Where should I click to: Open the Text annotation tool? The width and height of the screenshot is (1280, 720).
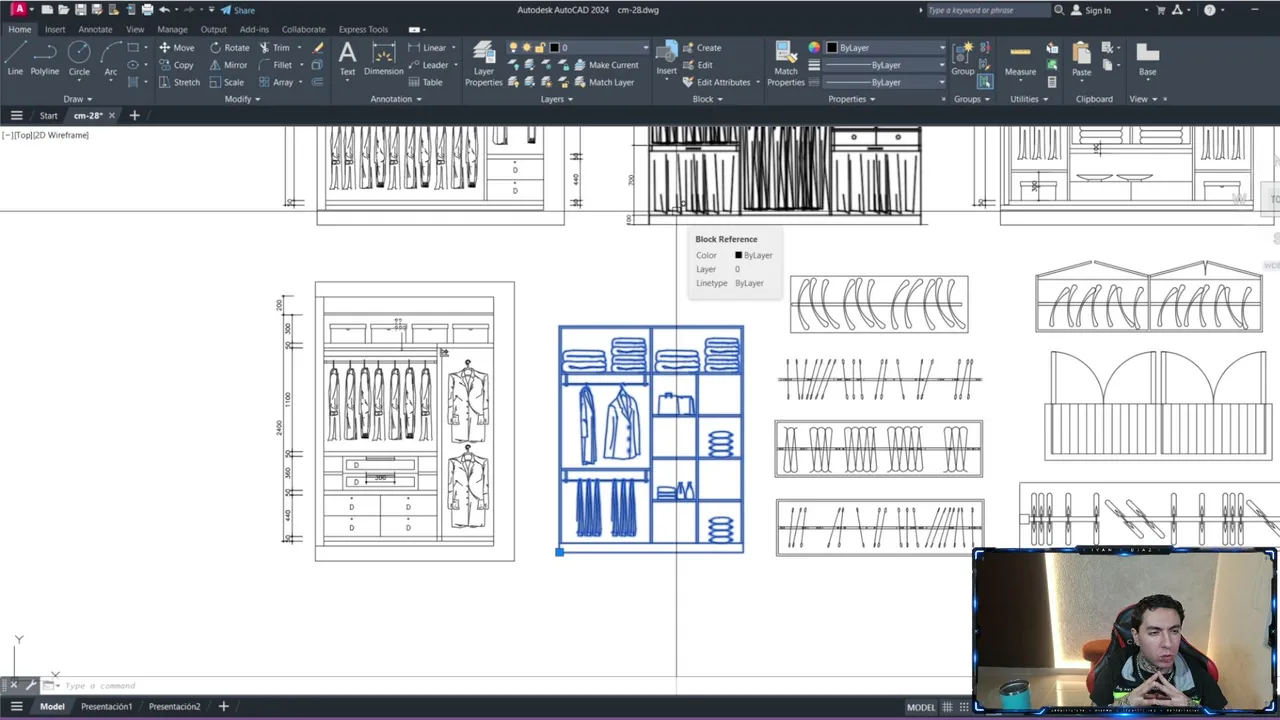coord(347,59)
